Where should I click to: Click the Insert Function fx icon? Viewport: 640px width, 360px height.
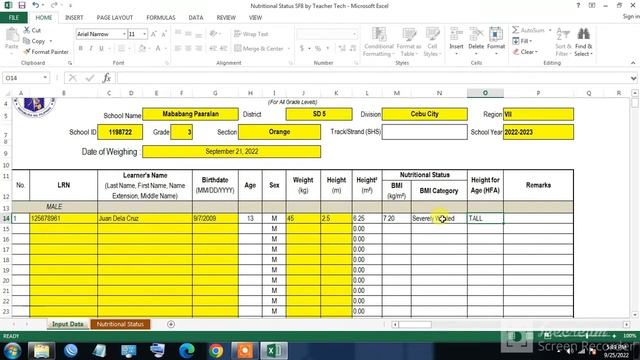click(107, 78)
